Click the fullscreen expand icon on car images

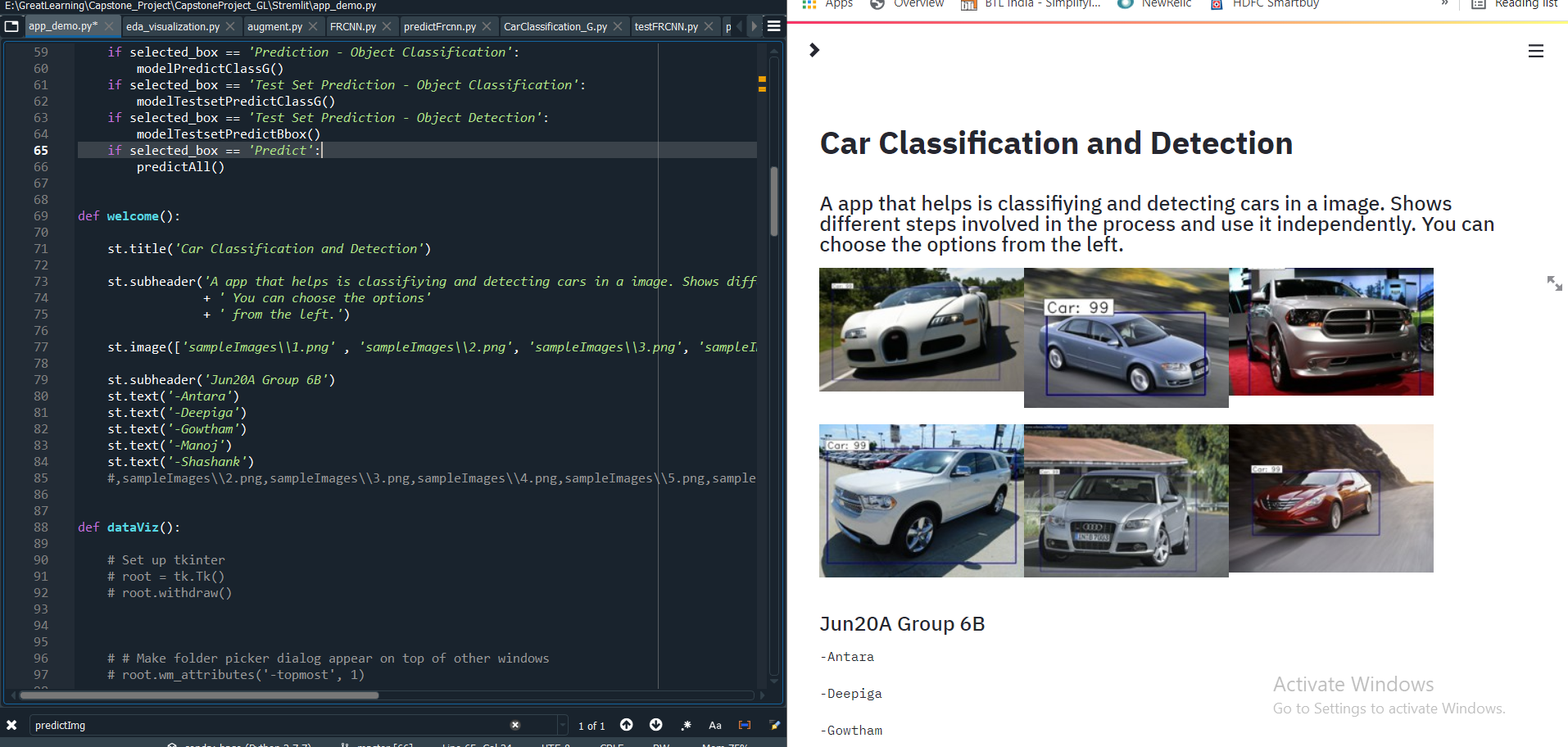[1554, 283]
